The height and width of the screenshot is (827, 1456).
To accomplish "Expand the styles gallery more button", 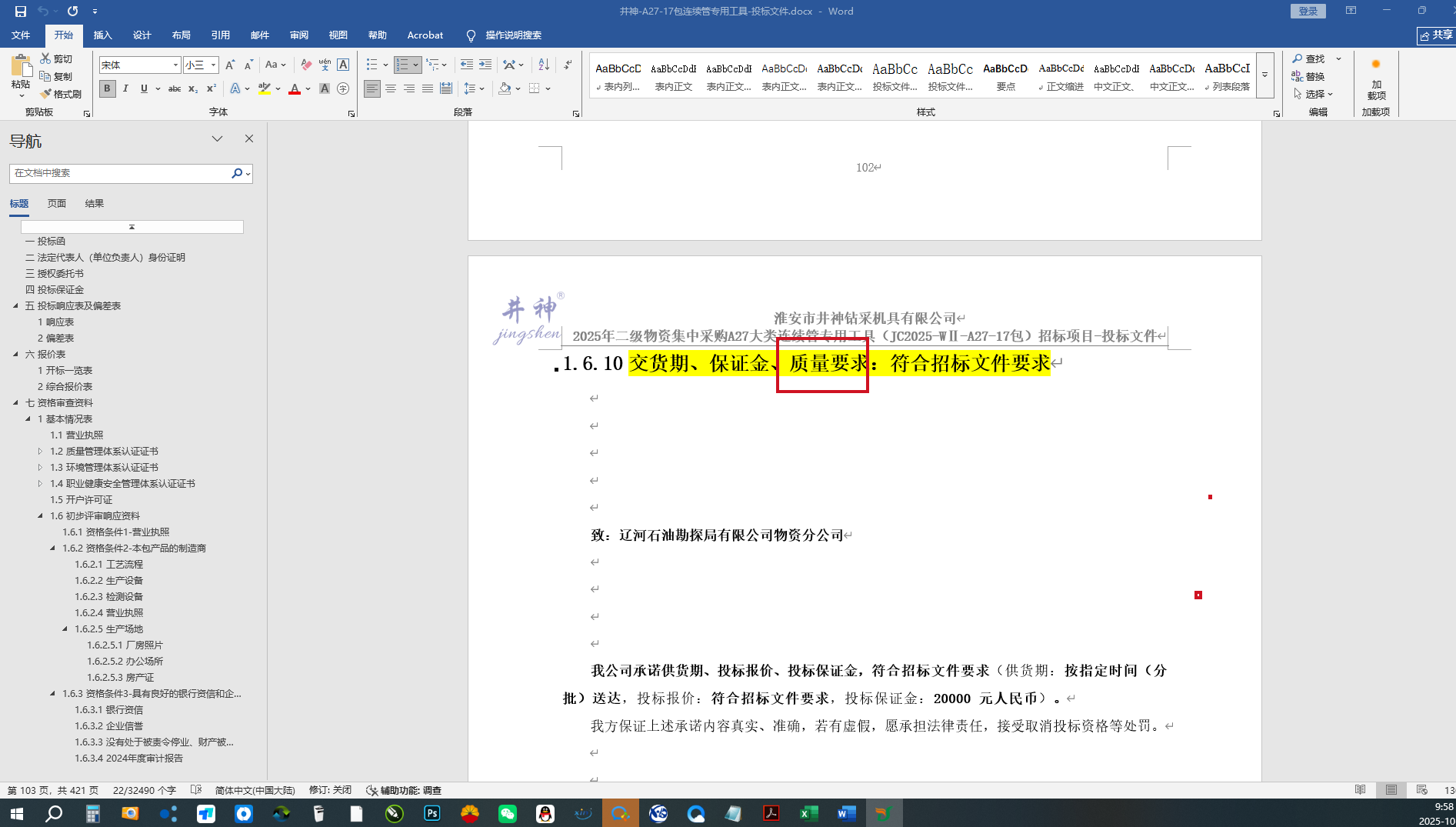I will [x=1264, y=75].
